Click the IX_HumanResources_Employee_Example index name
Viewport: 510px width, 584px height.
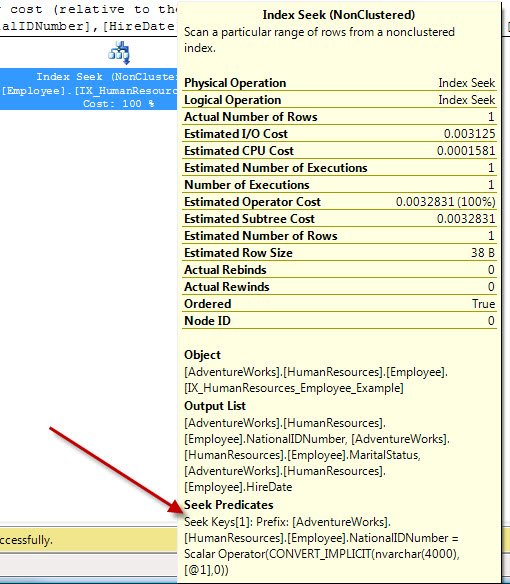click(294, 388)
